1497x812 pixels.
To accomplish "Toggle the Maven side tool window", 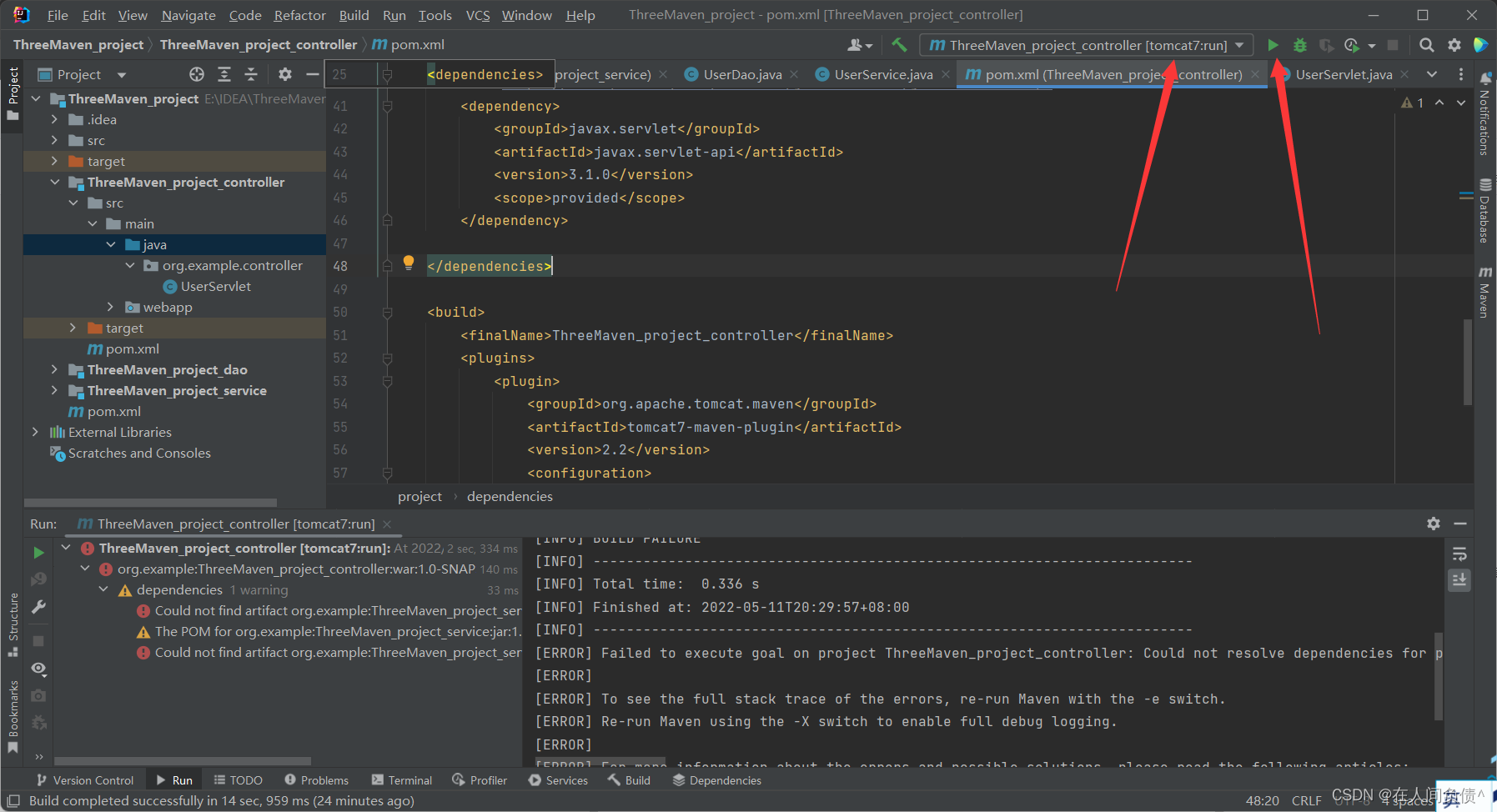I will coord(1485,293).
